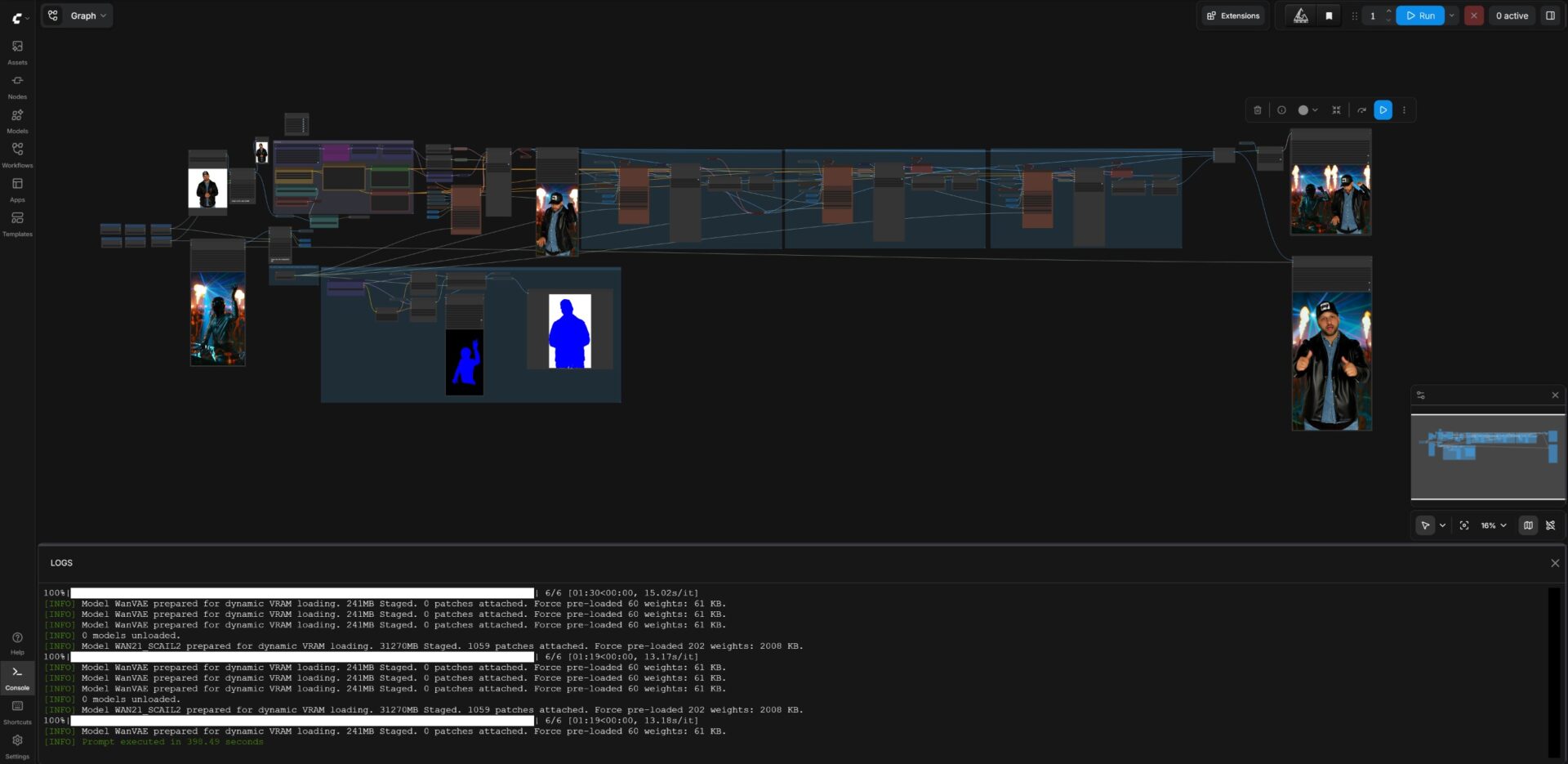Viewport: 1568px width, 764px height.
Task: Click the collapse node icon in selection toolbar
Action: coord(1336,110)
